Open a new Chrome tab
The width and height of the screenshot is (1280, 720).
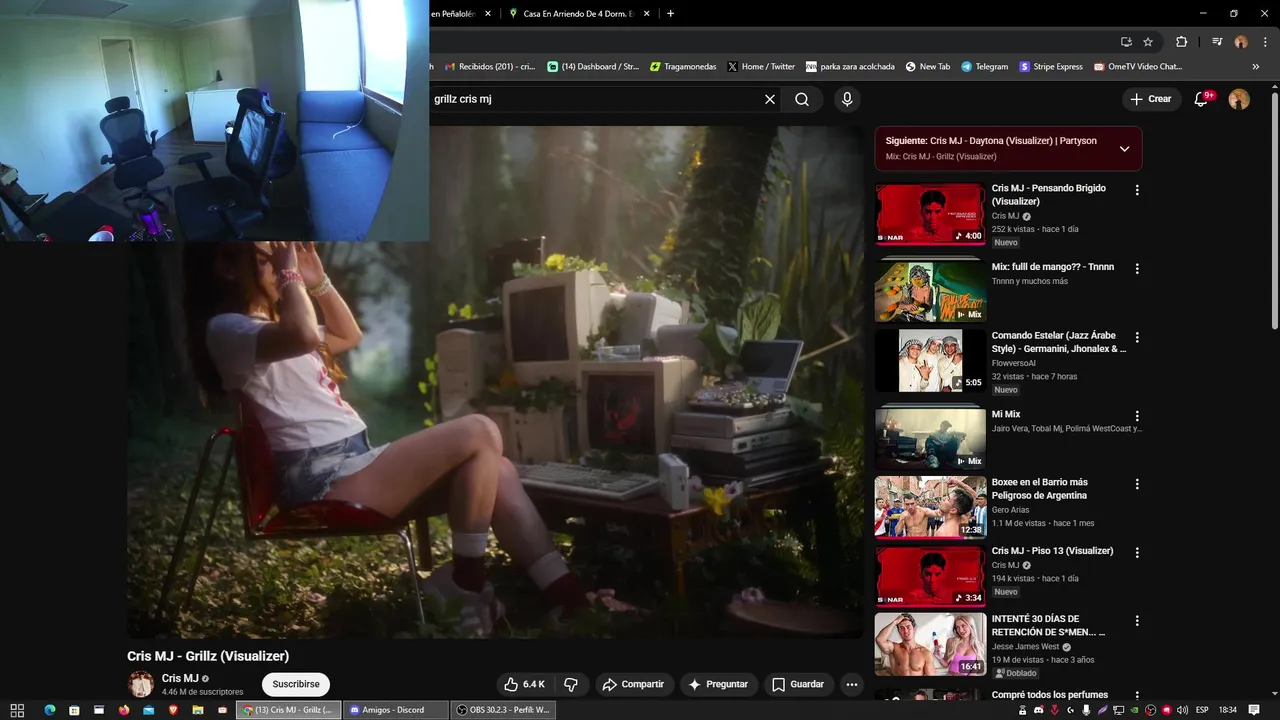[x=670, y=13]
